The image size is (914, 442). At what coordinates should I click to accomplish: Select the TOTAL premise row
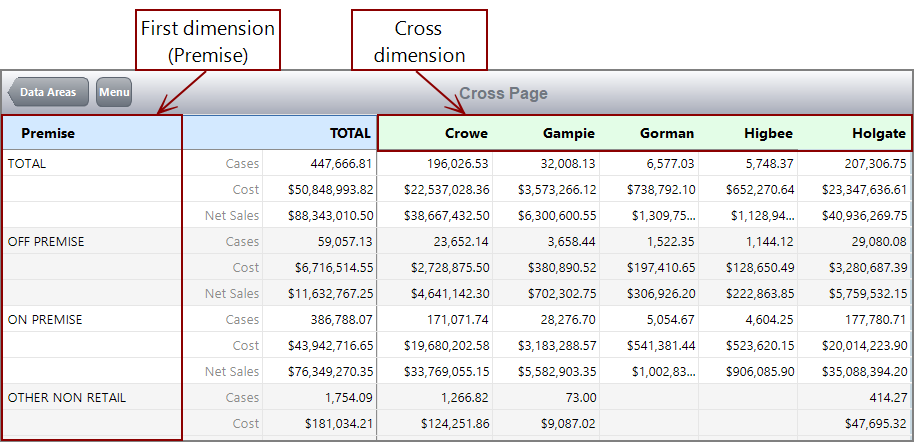[x=27, y=163]
